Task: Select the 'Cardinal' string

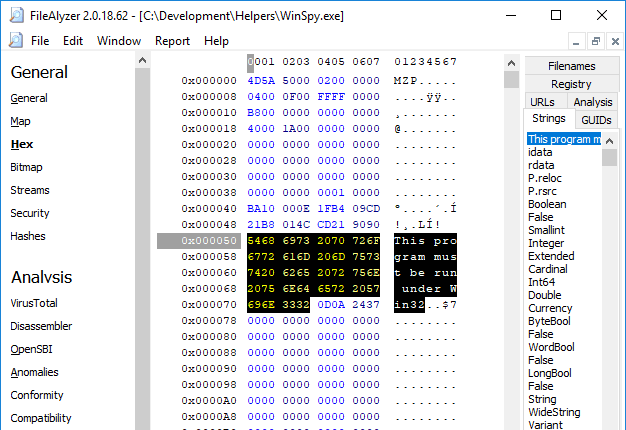Action: pyautogui.click(x=547, y=269)
